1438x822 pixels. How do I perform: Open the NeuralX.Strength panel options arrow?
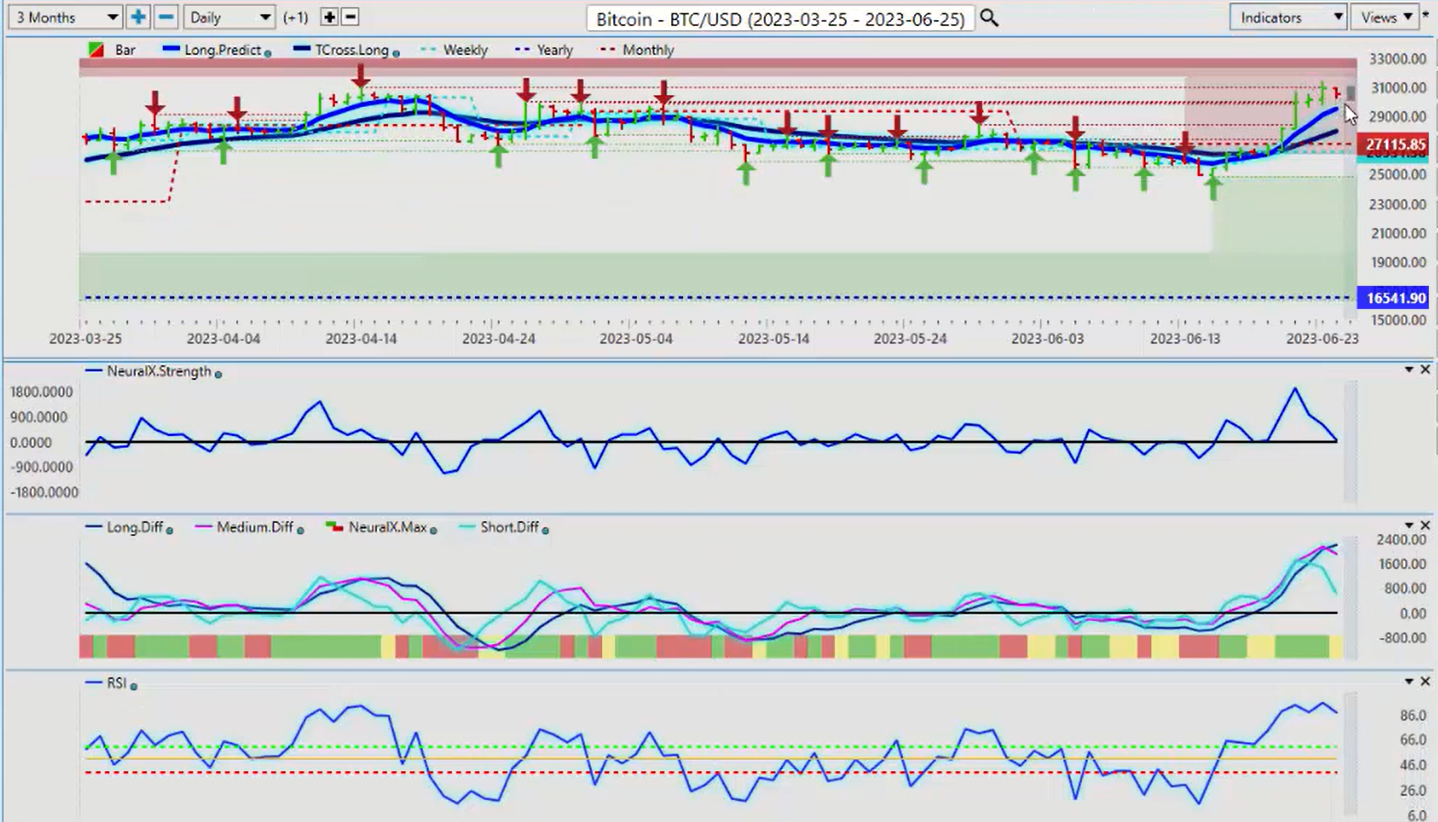click(1410, 370)
